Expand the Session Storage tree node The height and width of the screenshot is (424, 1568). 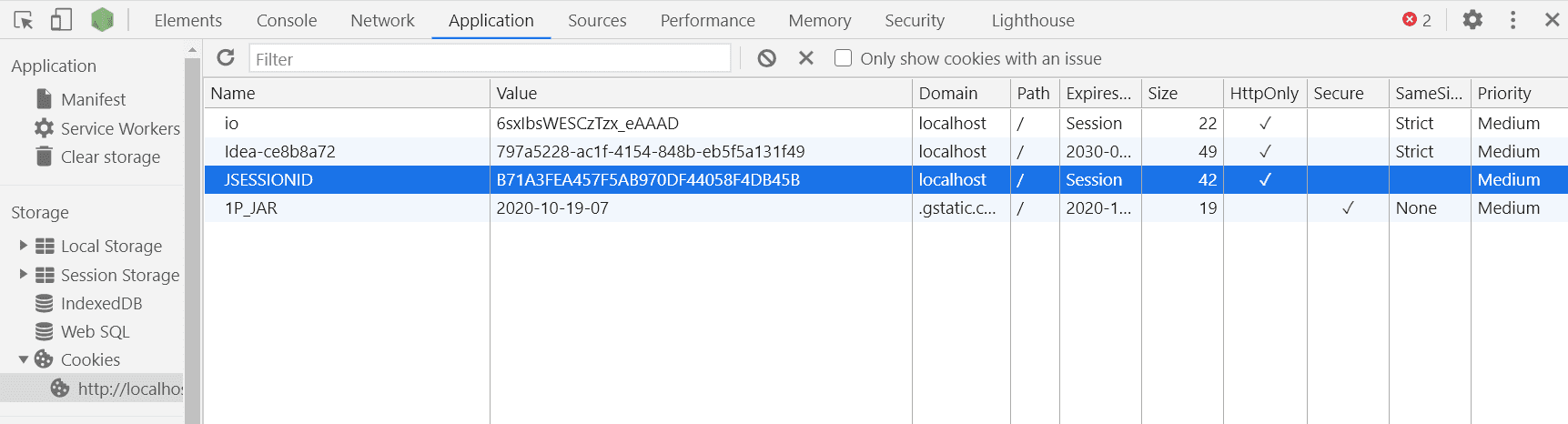pyautogui.click(x=24, y=274)
